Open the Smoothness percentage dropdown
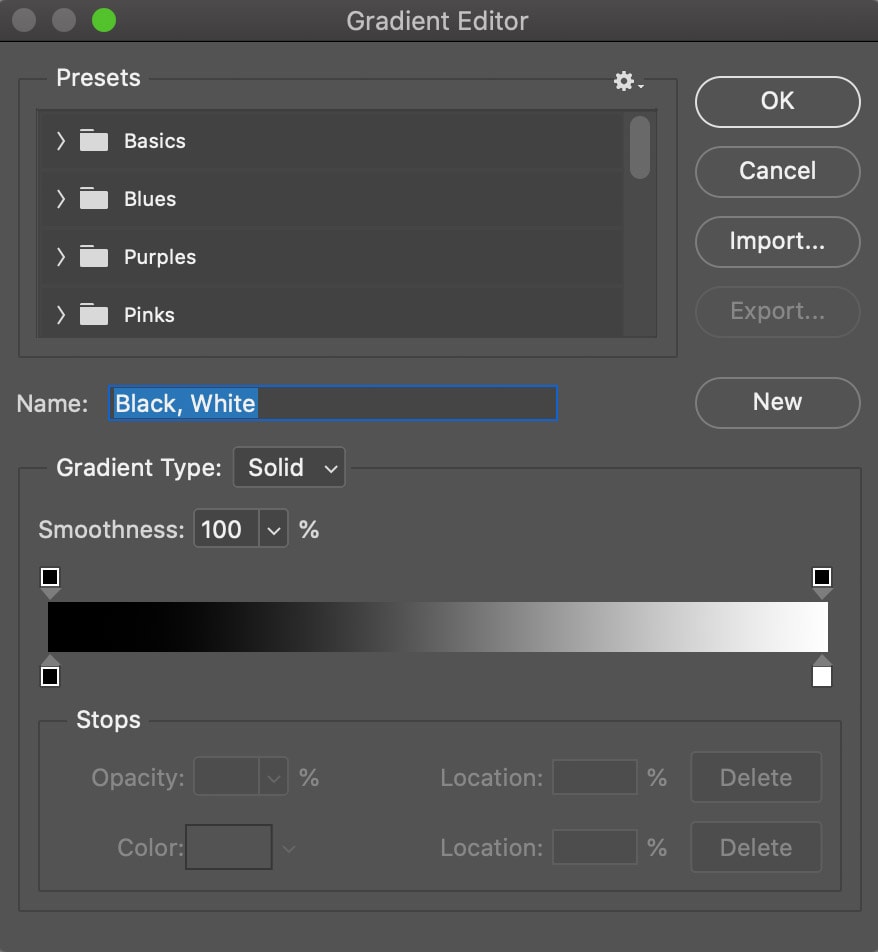This screenshot has height=952, width=878. point(274,529)
